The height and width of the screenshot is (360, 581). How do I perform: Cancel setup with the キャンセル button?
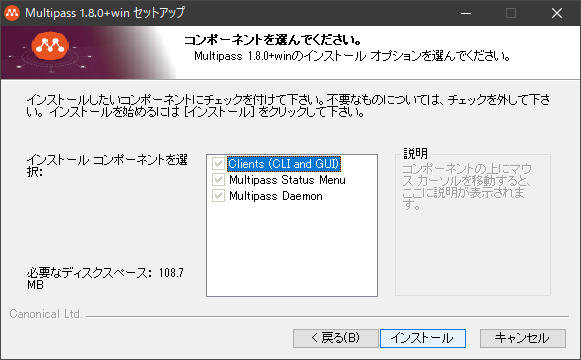523,338
